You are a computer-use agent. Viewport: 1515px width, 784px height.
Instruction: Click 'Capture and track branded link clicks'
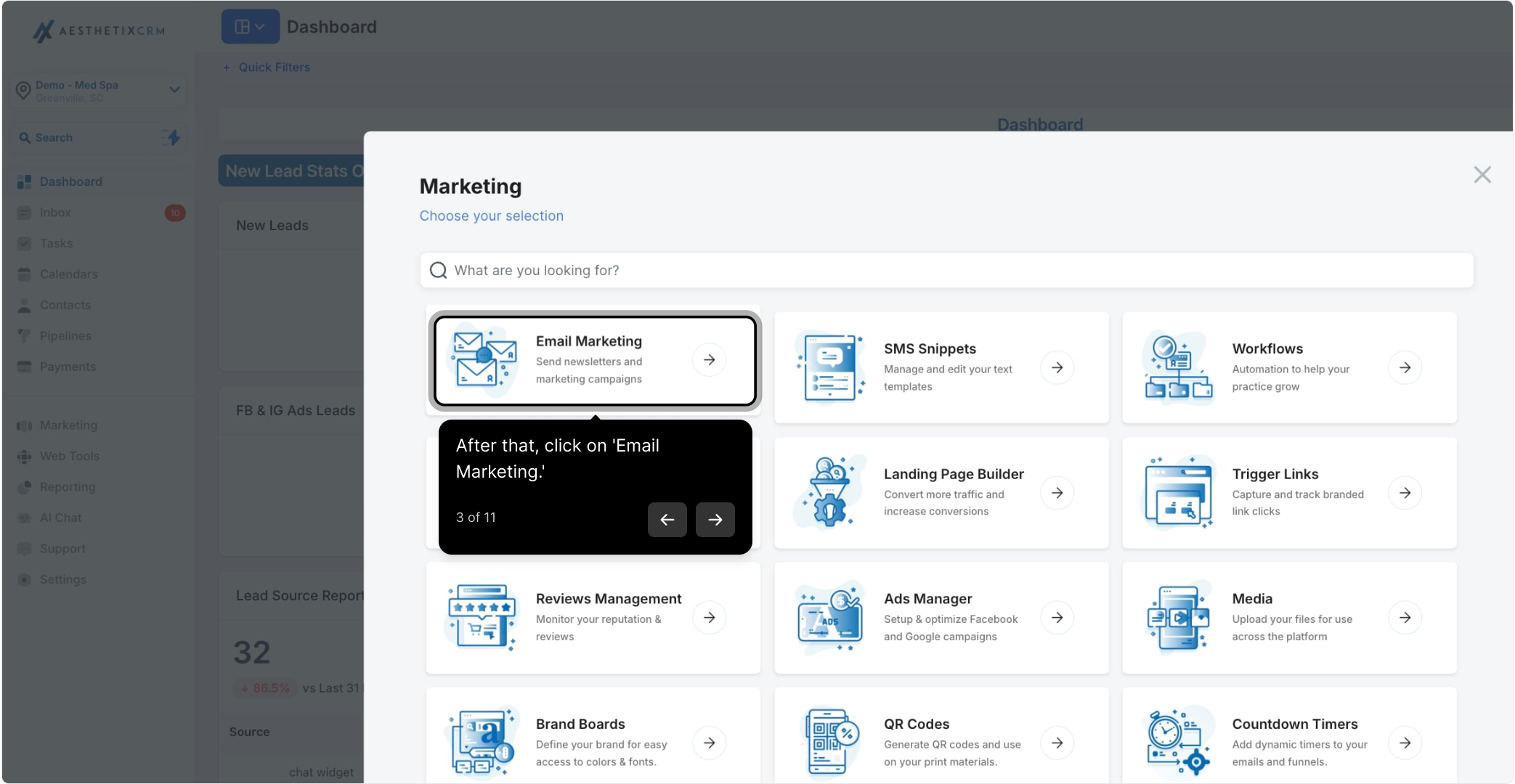click(x=1298, y=503)
